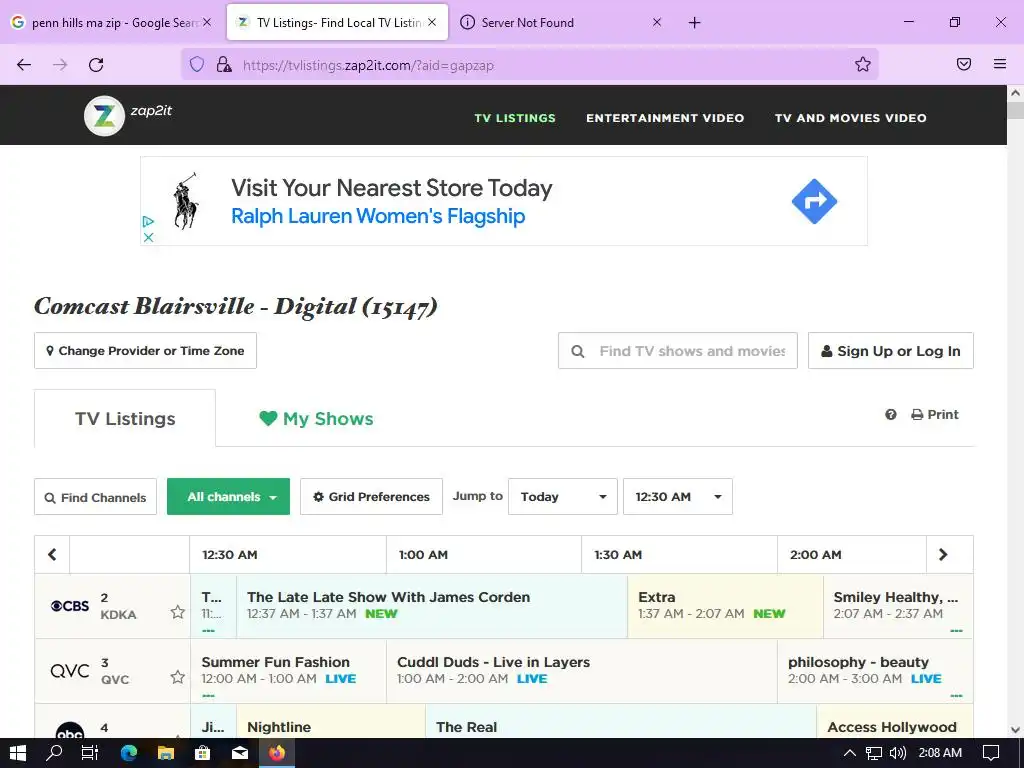Open the Summer Fun Fashion listing
Viewport: 1024px width, 768px height.
tap(288, 671)
